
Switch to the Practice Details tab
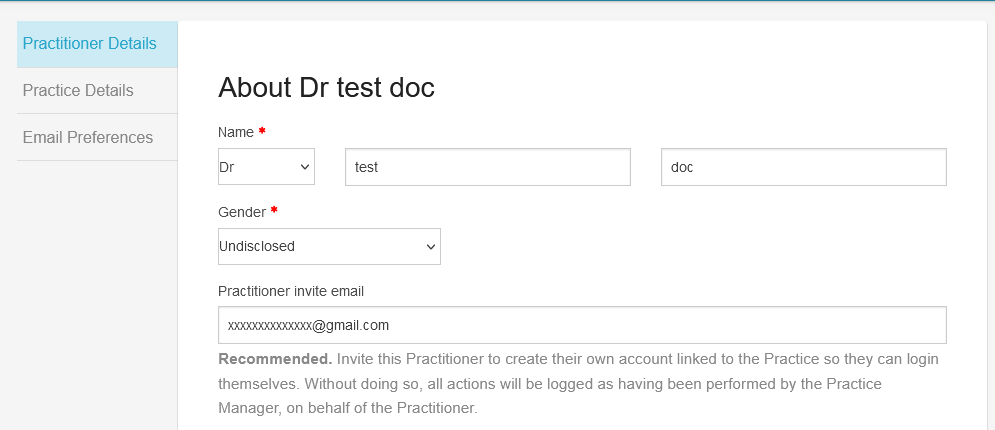point(97,91)
